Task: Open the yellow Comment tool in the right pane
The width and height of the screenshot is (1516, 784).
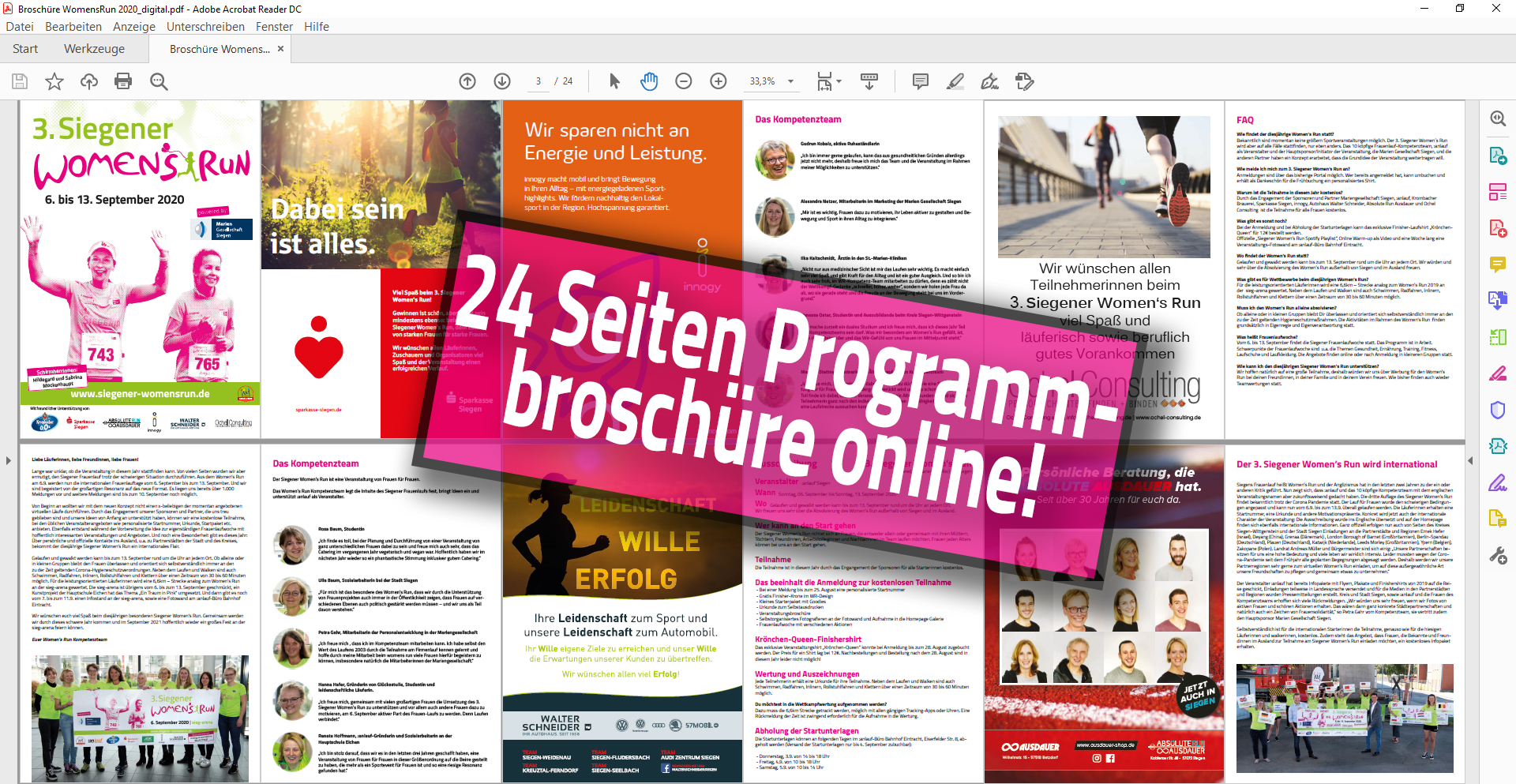Action: tap(1498, 264)
